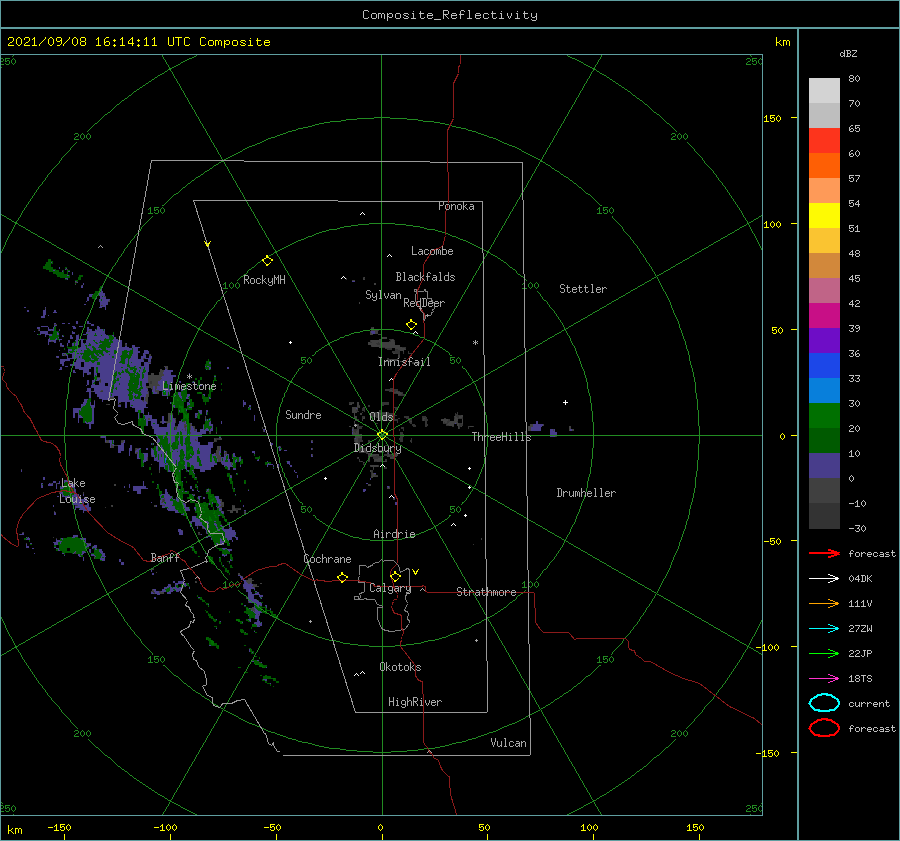Select the Stettler label
Image resolution: width=900 pixels, height=841 pixels.
click(x=583, y=289)
